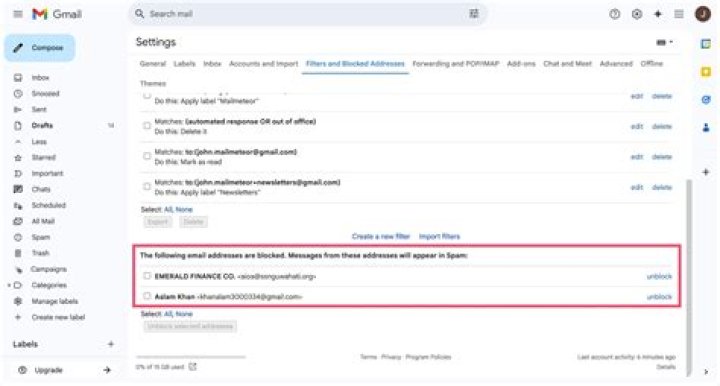Switch to the Inbox settings tab
720x386 pixels.
point(212,64)
